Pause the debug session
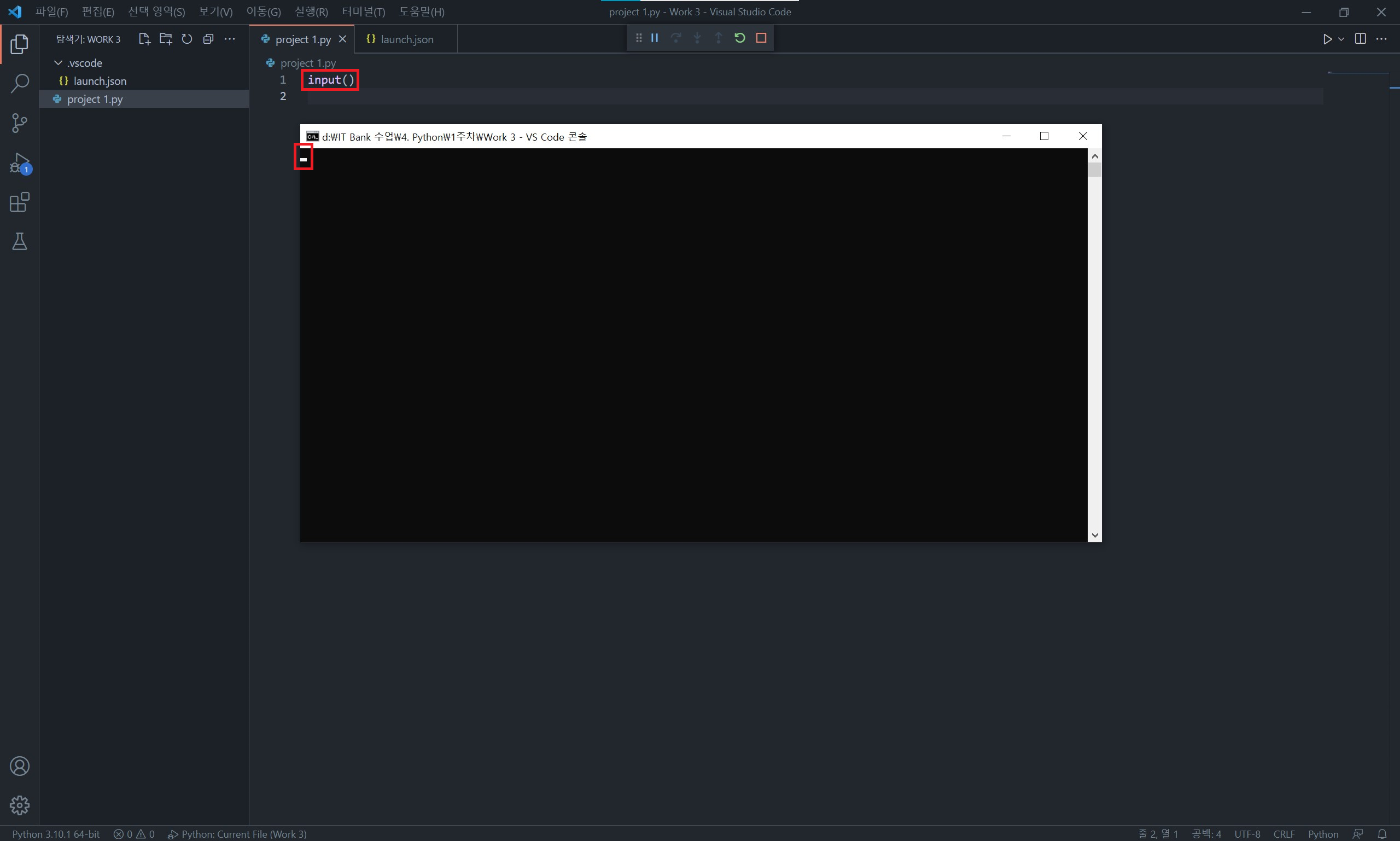 655,38
